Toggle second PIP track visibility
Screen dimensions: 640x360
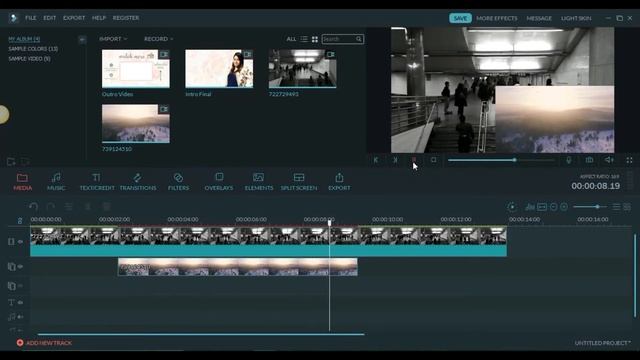point(20,286)
